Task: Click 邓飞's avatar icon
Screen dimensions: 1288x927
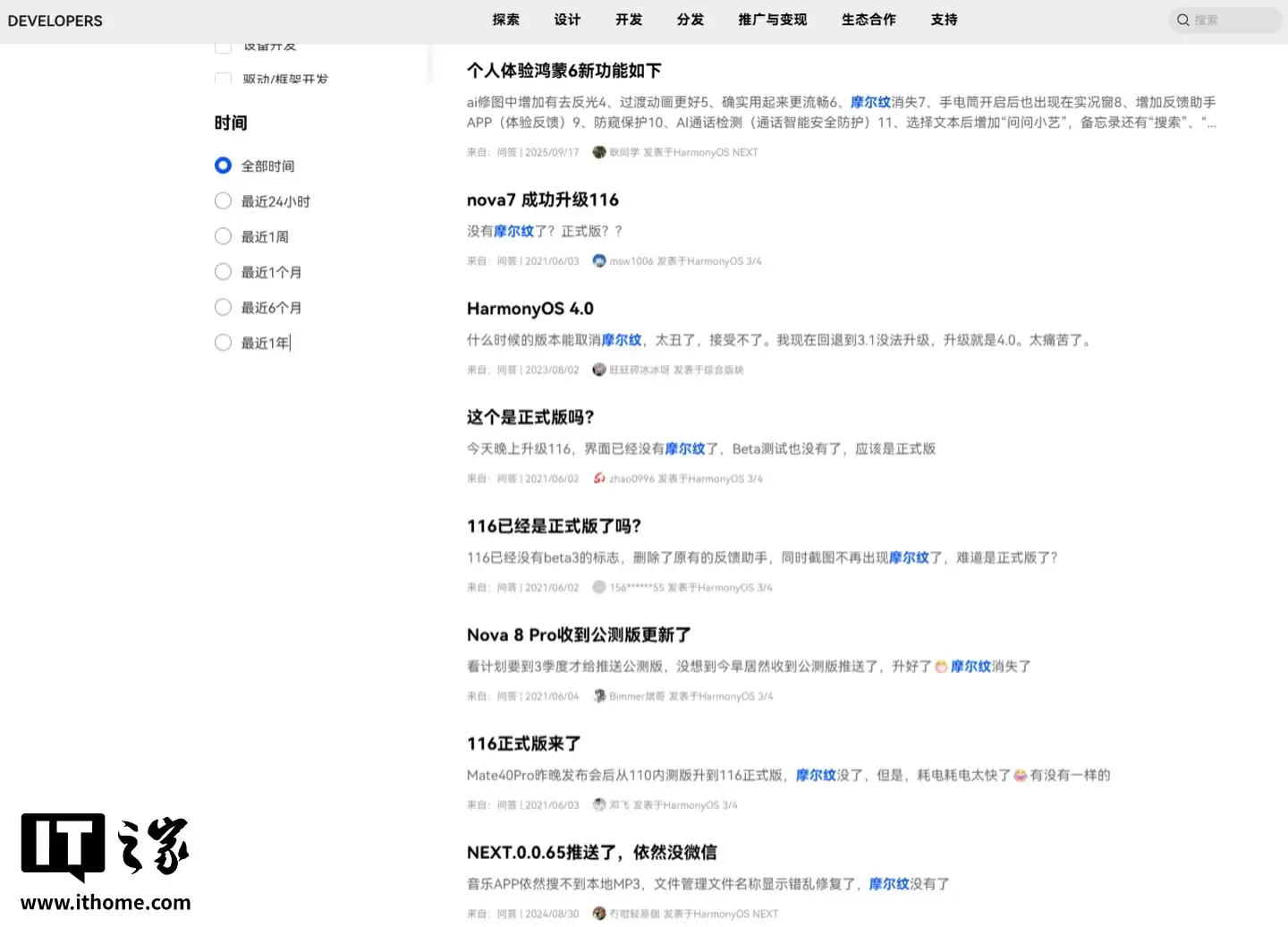Action: click(x=599, y=804)
